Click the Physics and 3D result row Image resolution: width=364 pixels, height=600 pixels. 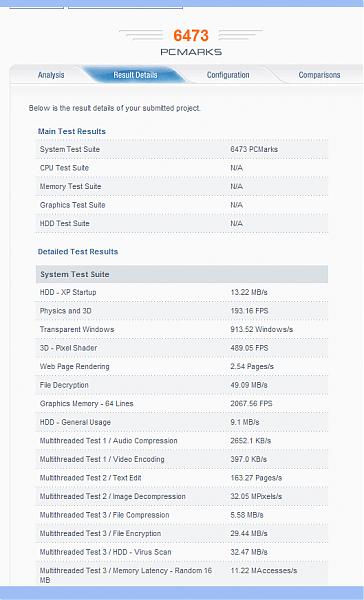(x=182, y=311)
